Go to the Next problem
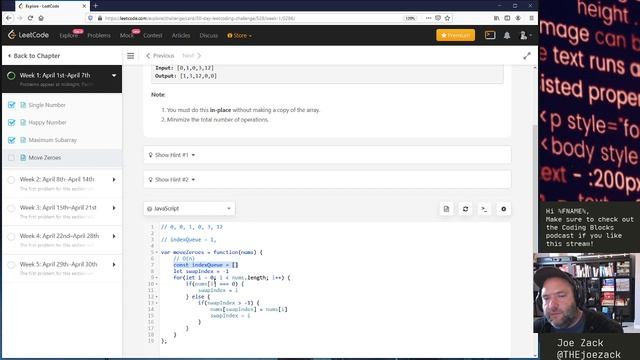This screenshot has height=360, width=640. [191, 56]
